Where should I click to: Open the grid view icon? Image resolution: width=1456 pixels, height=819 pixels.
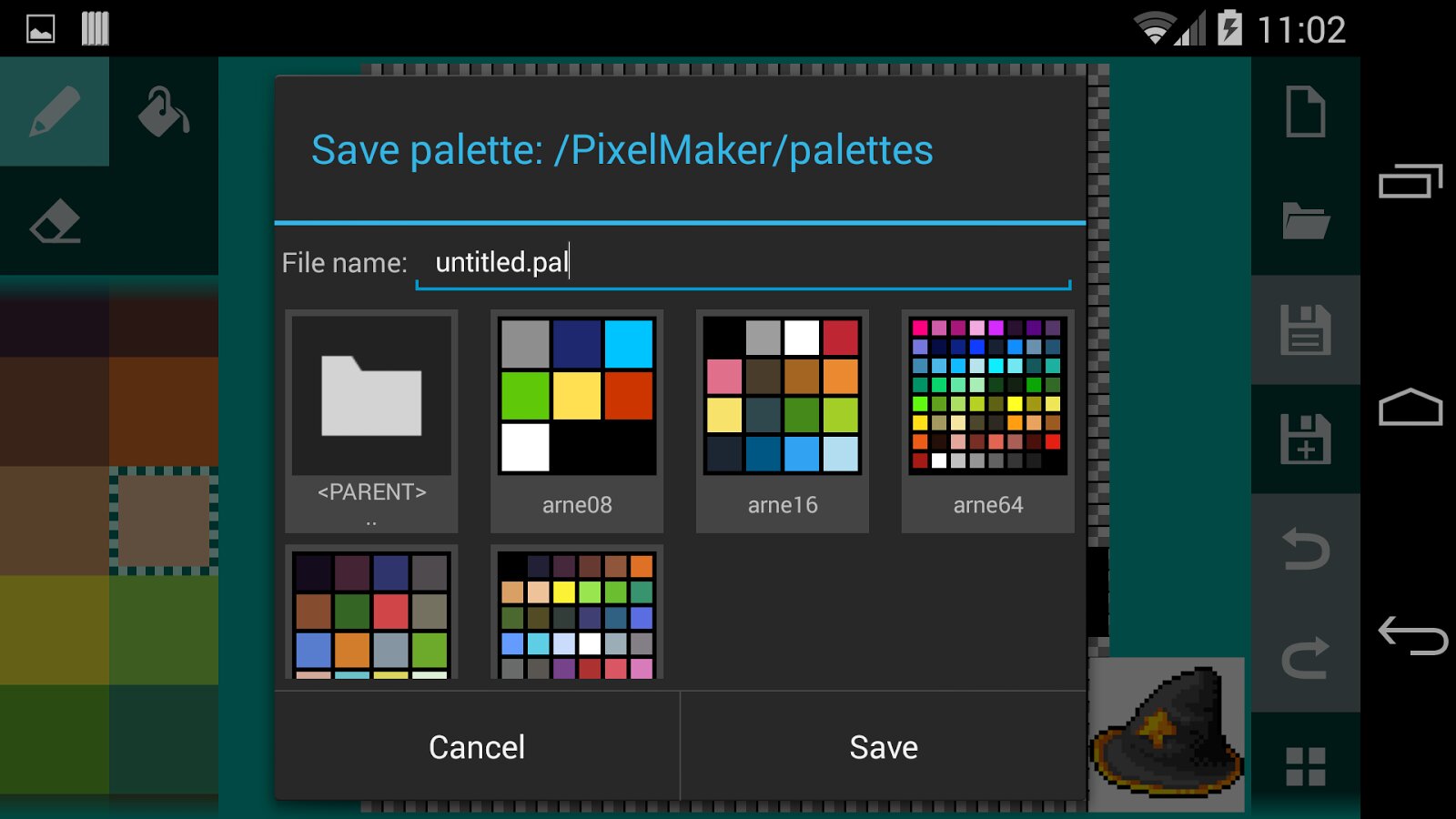(x=1305, y=766)
